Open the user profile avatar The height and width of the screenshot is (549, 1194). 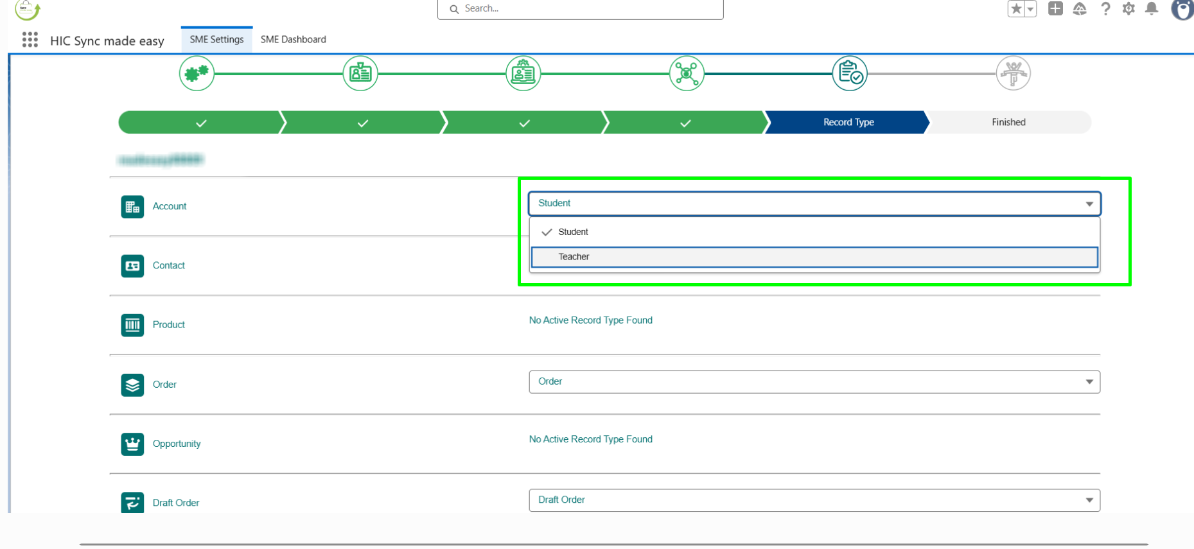click(x=1182, y=8)
